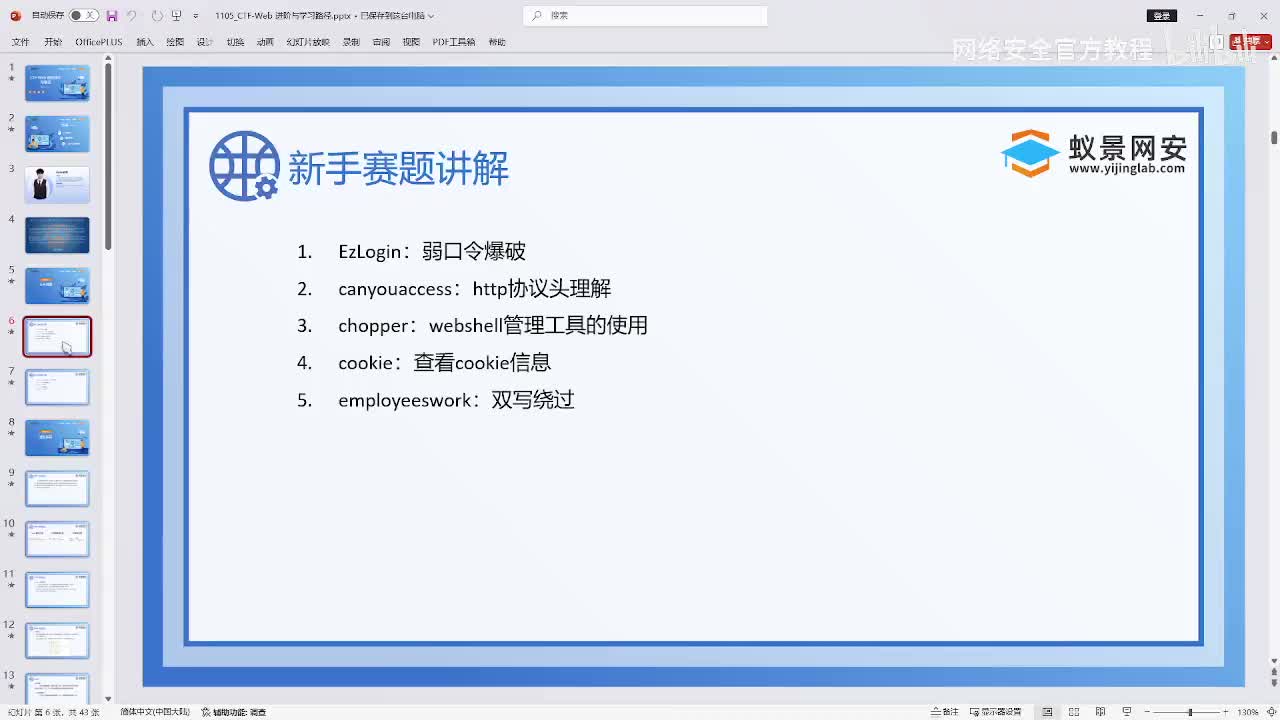This screenshot has width=1280, height=720.
Task: Switch to Reading view icon
Action: click(x=1100, y=712)
